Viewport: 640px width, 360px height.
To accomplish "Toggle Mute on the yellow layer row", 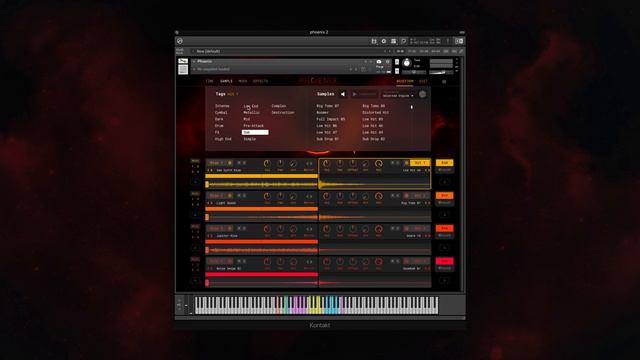I will point(195,161).
